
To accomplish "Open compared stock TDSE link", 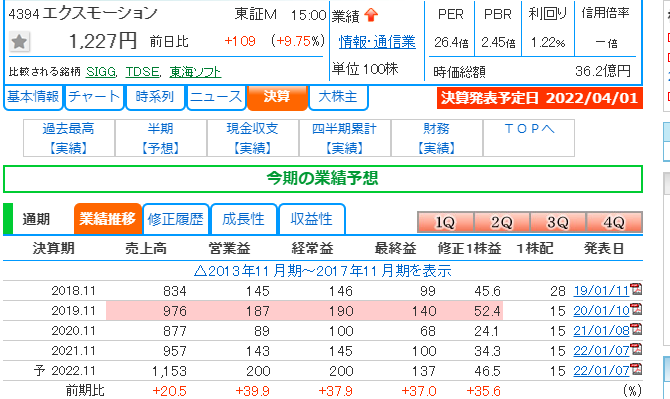I will [x=143, y=72].
